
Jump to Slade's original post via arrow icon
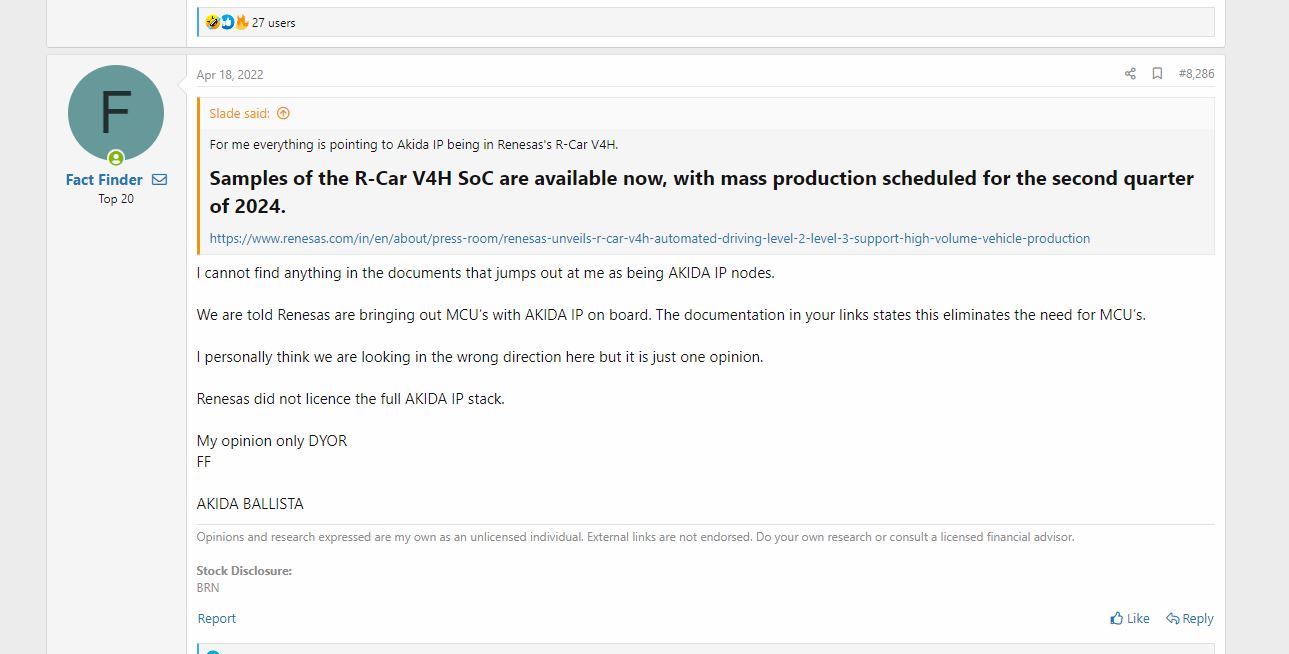(283, 114)
